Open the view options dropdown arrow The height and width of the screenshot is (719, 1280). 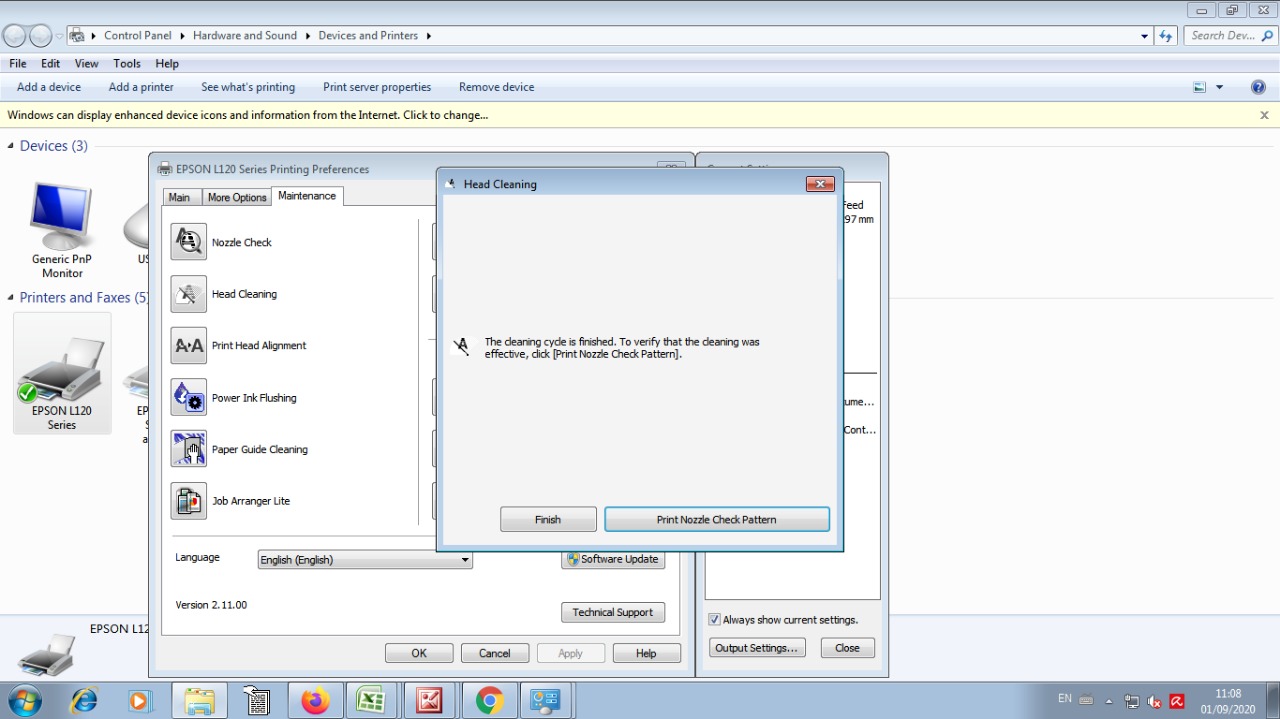1219,87
